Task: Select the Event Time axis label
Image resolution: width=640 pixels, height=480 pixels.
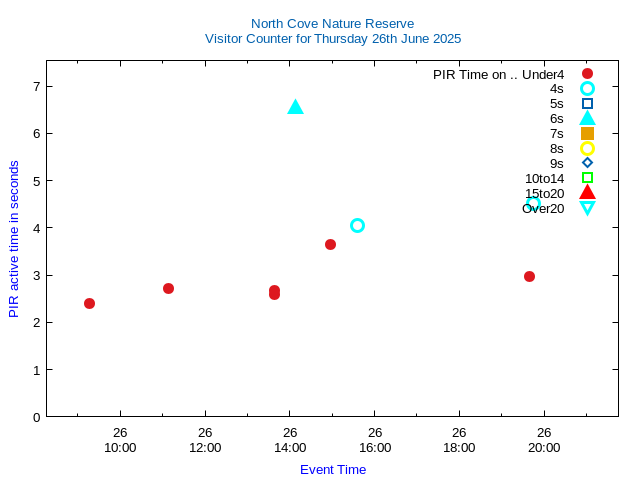Action: [x=332, y=469]
